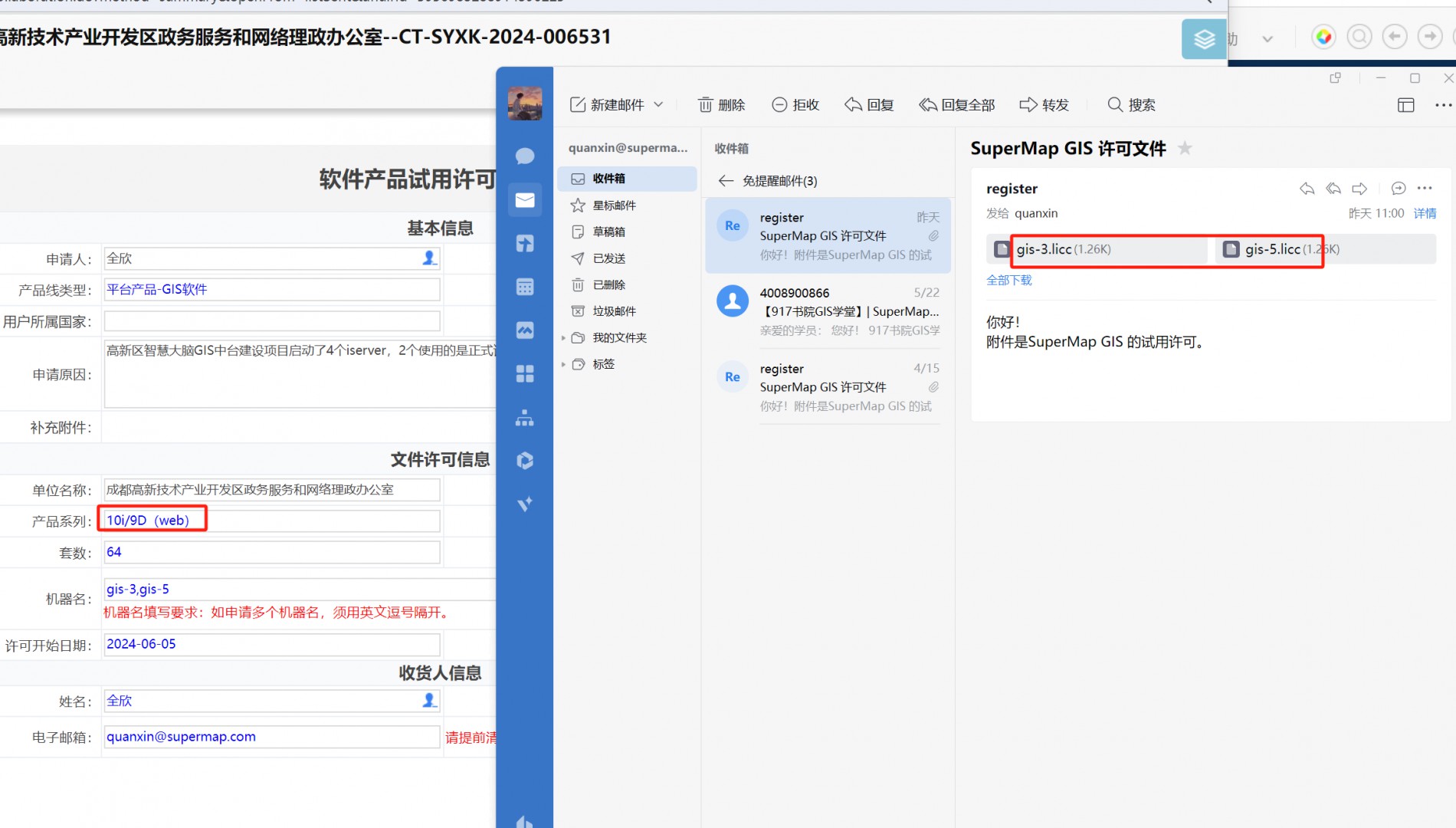
Task: Click the 产品线类型 field in the form
Action: tap(272, 290)
